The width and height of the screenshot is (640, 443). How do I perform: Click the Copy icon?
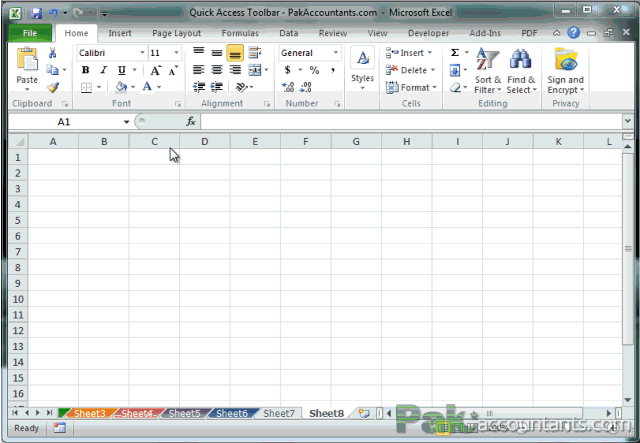pos(52,70)
